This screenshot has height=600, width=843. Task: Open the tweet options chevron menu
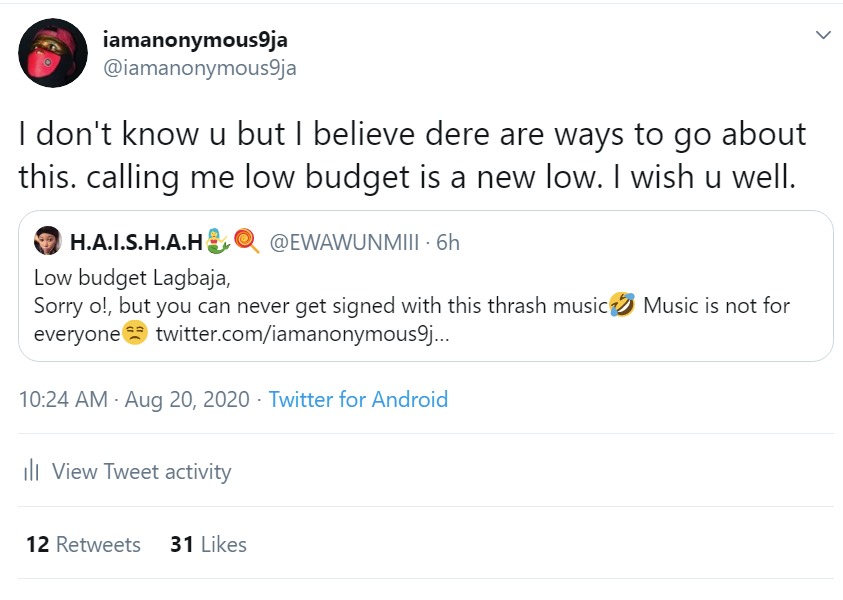[823, 35]
